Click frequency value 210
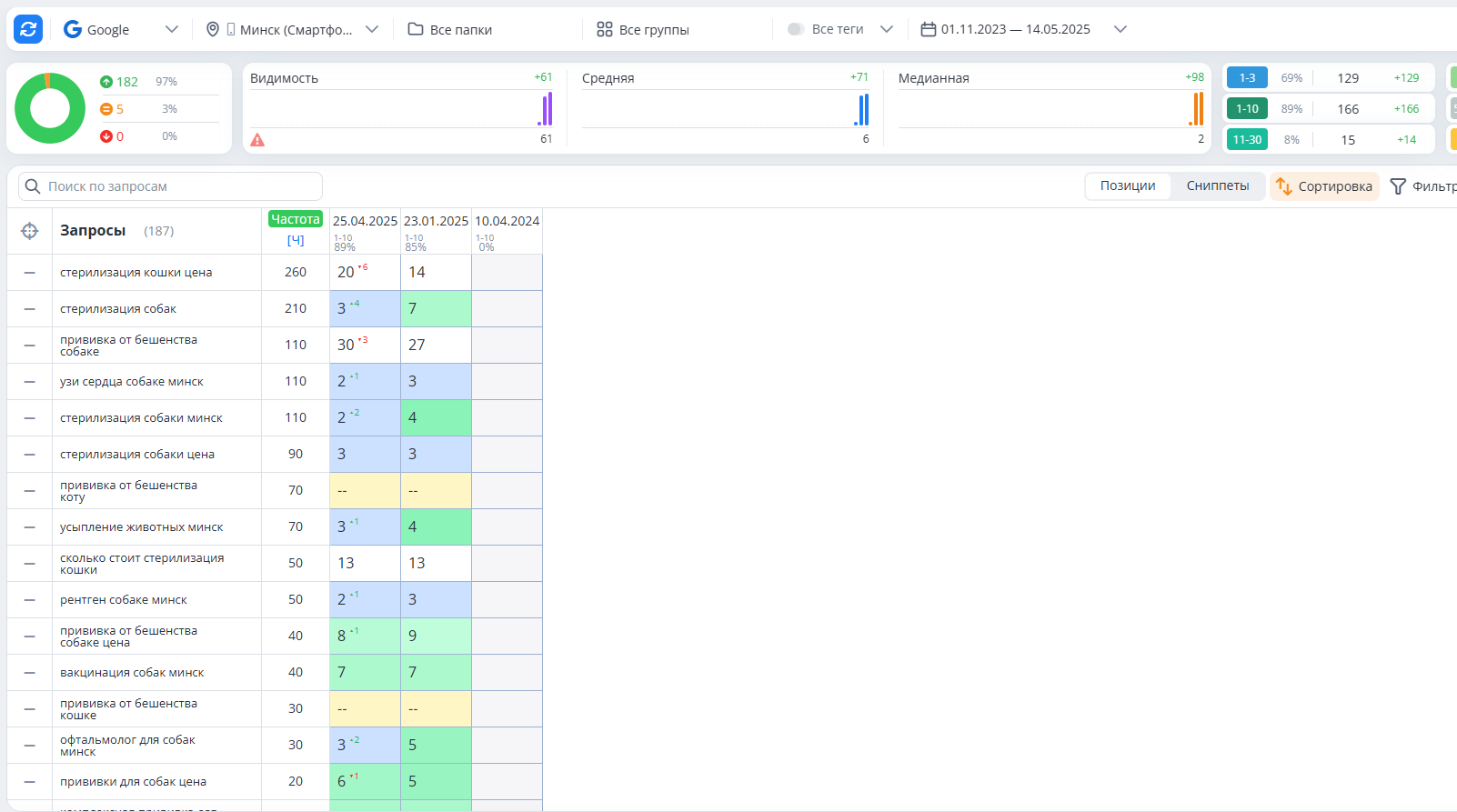The height and width of the screenshot is (812, 1457). pos(296,308)
